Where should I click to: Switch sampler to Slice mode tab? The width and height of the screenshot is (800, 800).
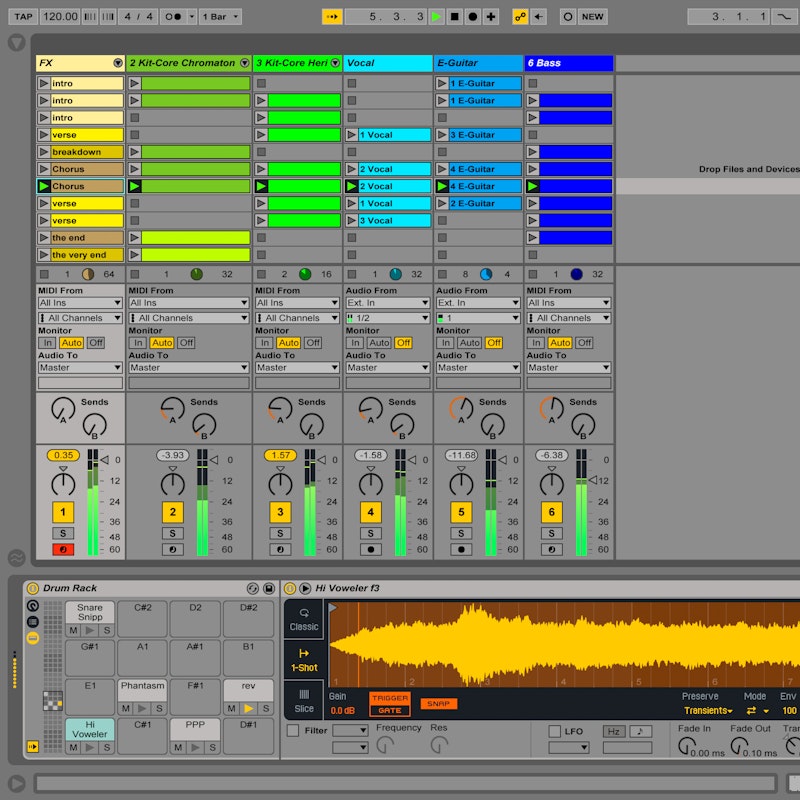click(x=304, y=700)
